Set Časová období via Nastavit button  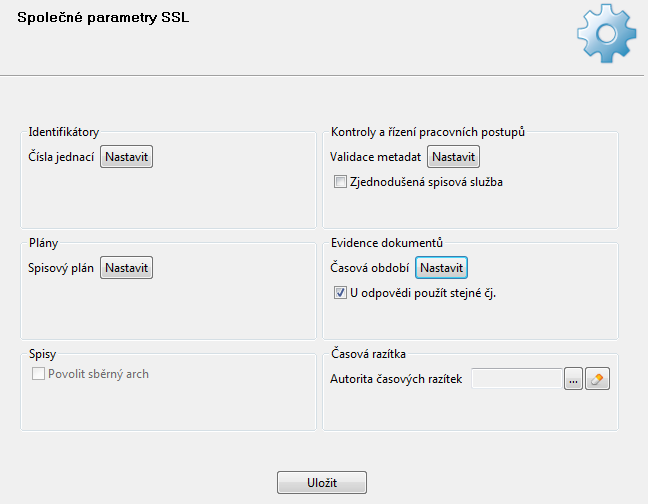[441, 268]
